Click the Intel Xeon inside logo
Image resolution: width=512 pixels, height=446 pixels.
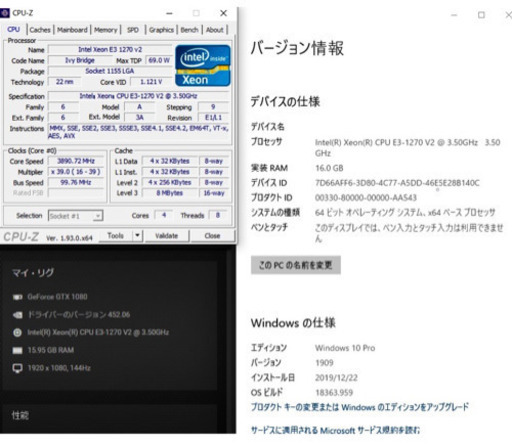(203, 66)
